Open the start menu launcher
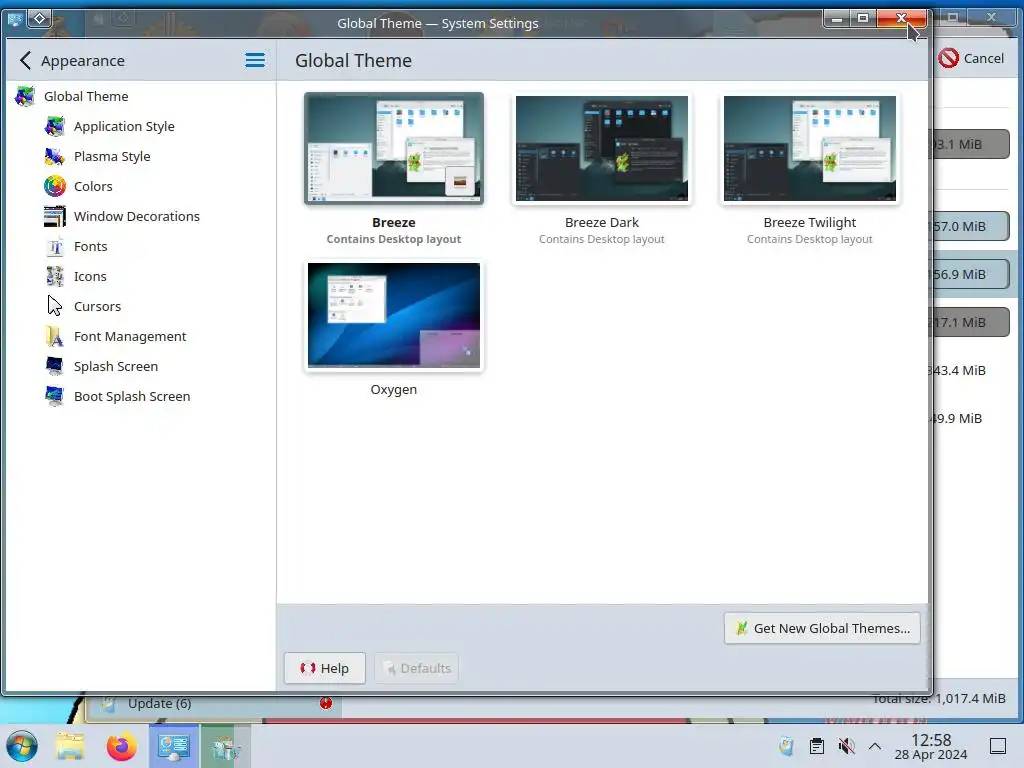Screen dimensions: 1024x768 tap(22, 746)
